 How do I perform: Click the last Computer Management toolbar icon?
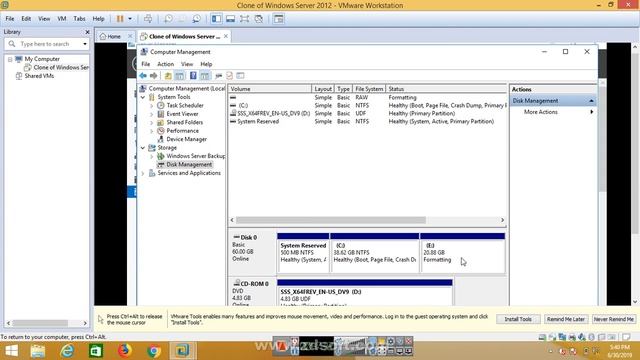tap(240, 76)
